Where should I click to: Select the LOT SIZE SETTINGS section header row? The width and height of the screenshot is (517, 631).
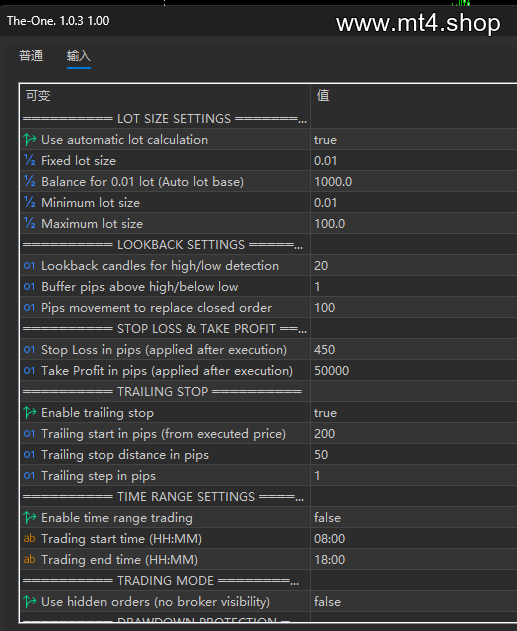click(165, 119)
